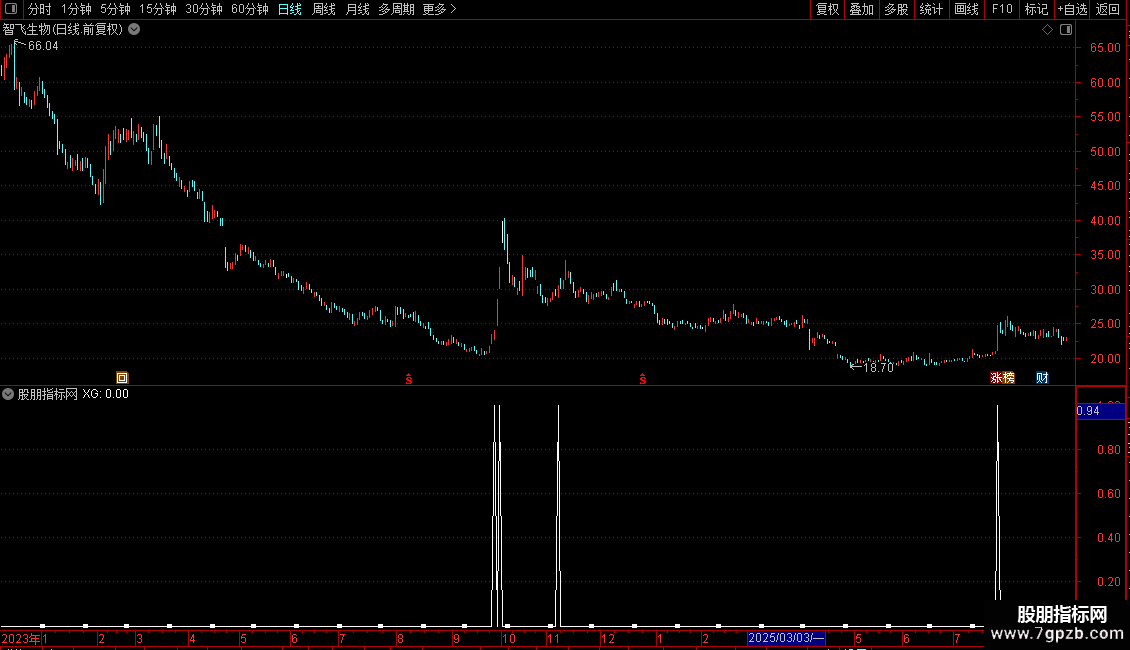
Task: Select the 日线 daily chart tab
Action: click(290, 9)
